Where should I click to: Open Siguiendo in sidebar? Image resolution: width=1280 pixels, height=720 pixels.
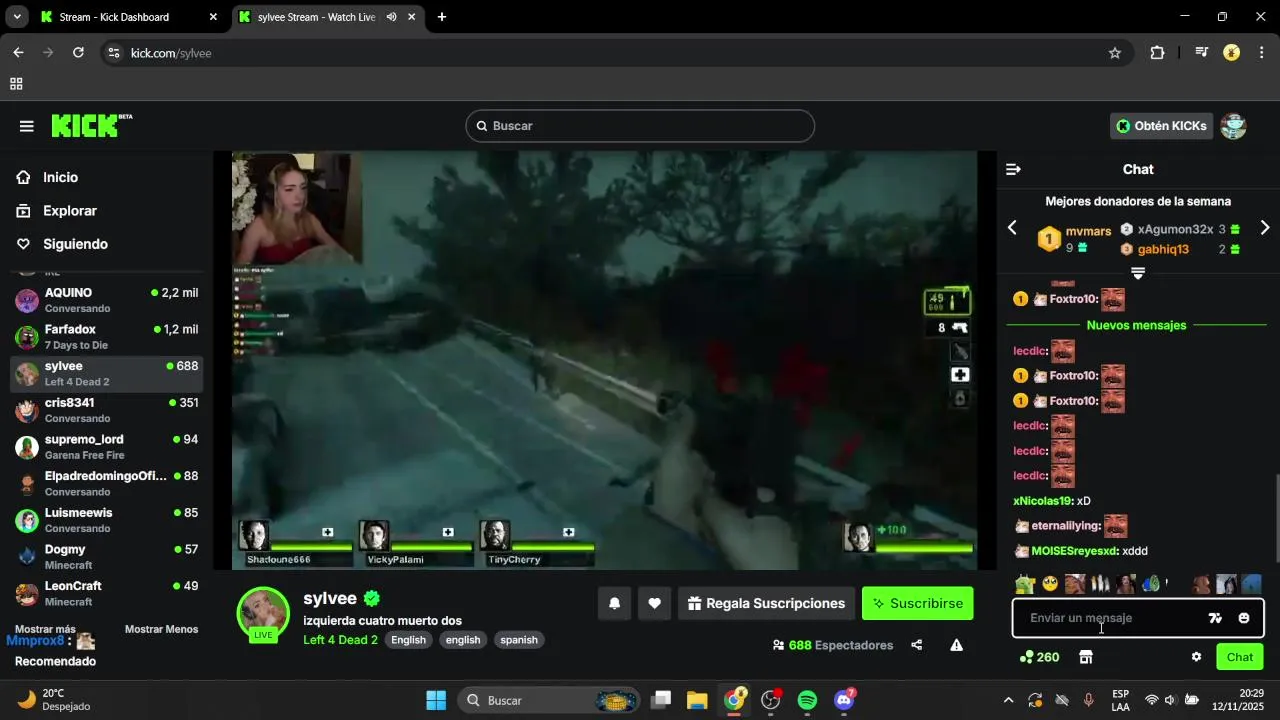(x=75, y=244)
